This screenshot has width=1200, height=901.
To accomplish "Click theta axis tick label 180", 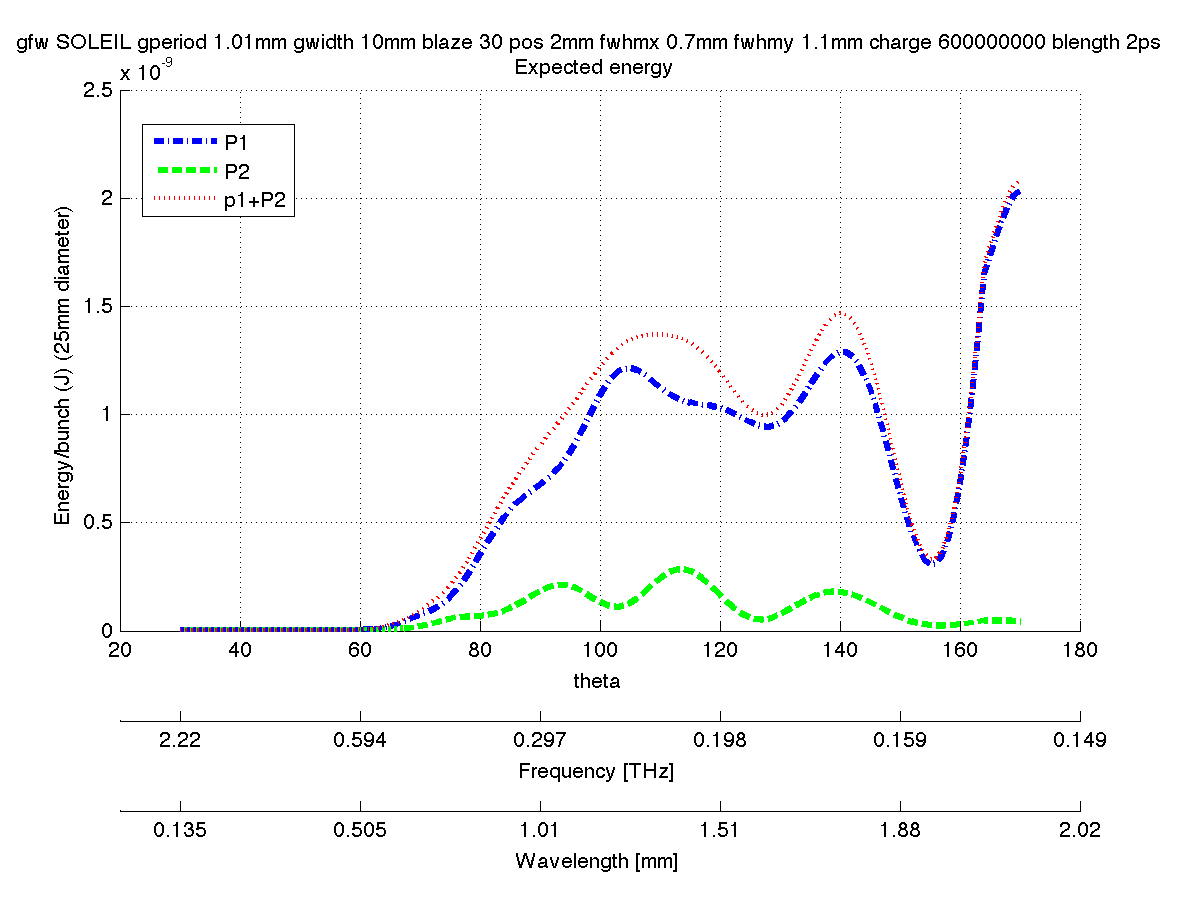I will [1080, 650].
